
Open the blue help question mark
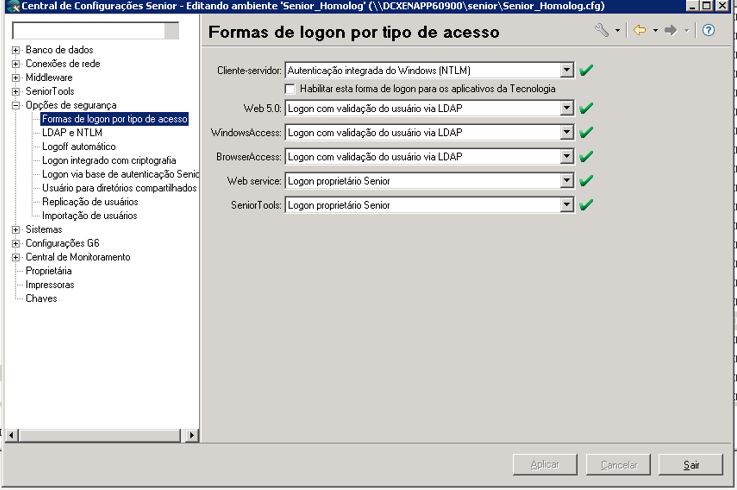[x=709, y=31]
